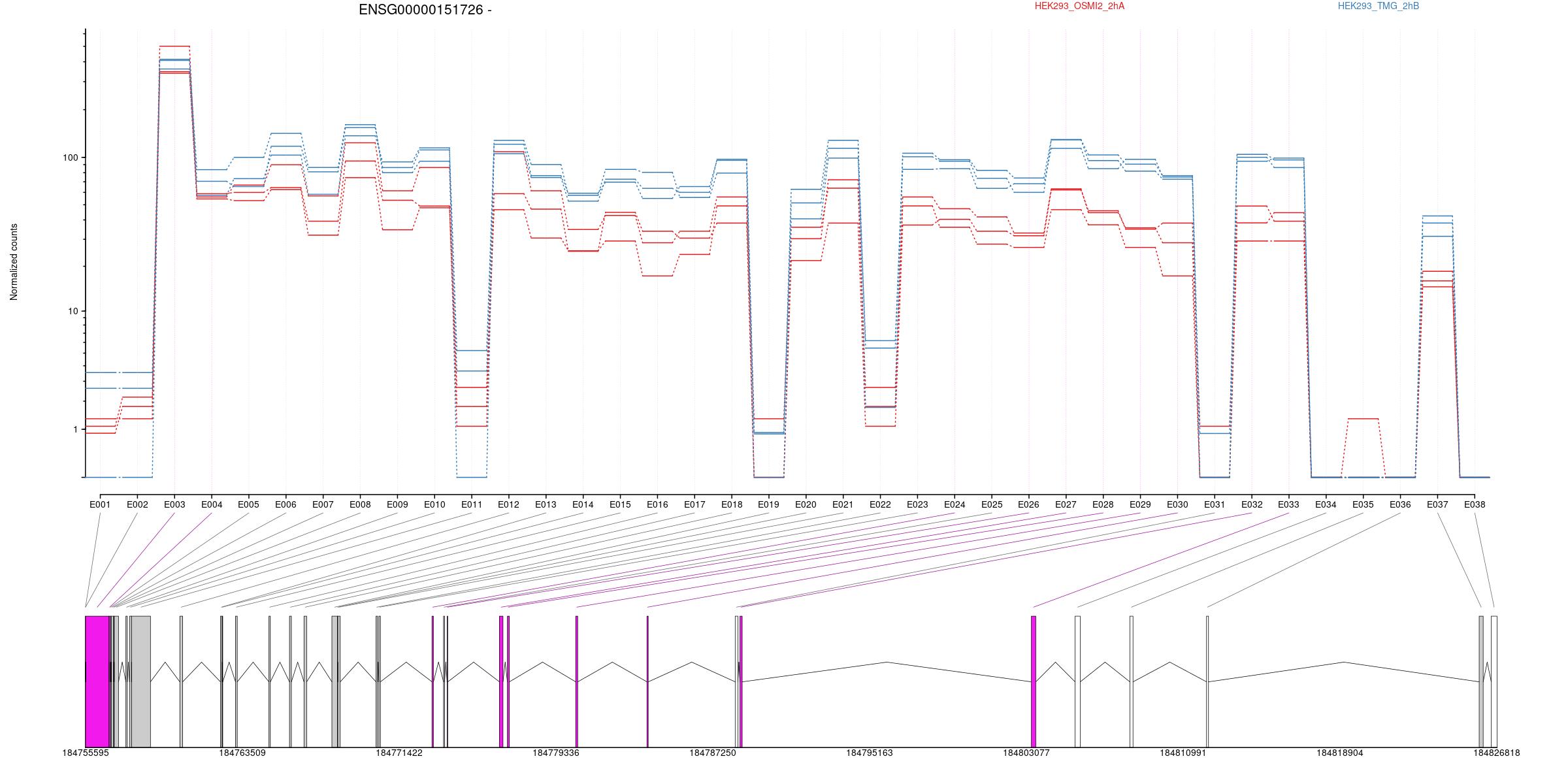This screenshot has height=784, width=1568.
Task: Select exon label E004
Action: pos(212,504)
